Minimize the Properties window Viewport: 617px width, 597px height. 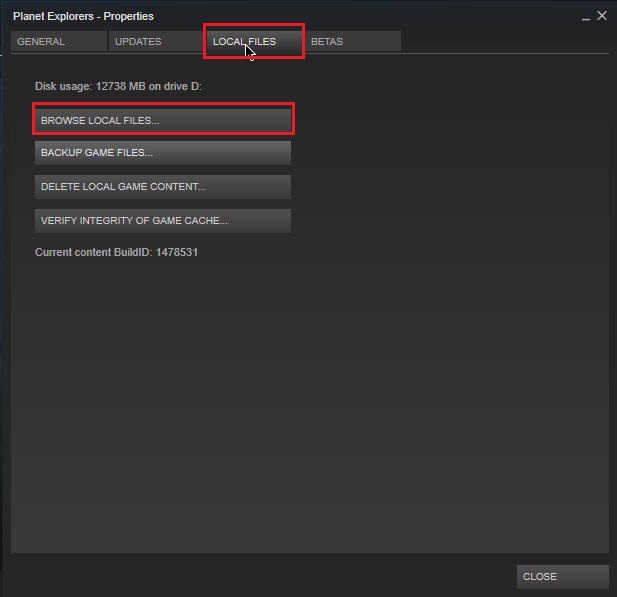[x=586, y=18]
